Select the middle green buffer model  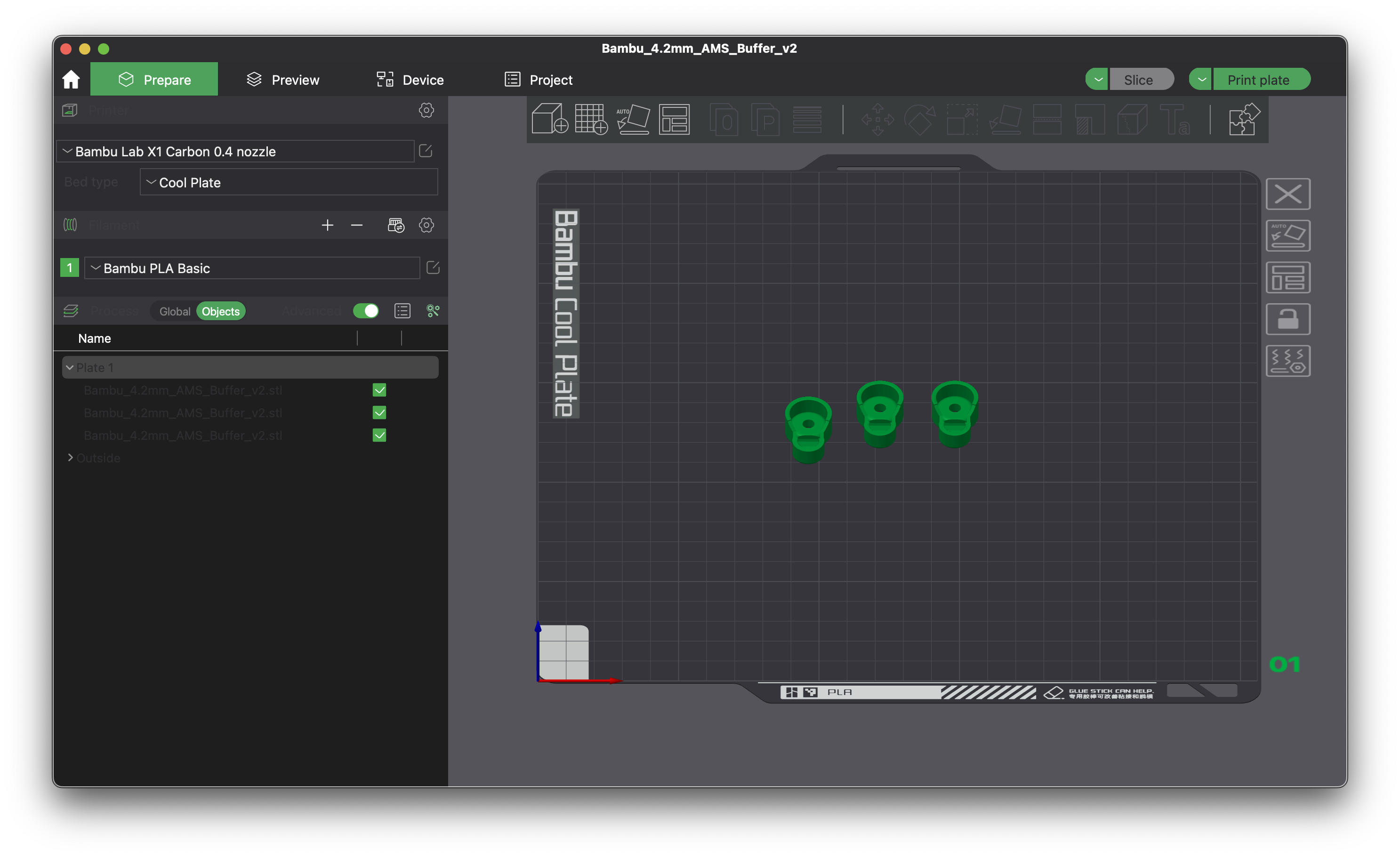pyautogui.click(x=880, y=414)
